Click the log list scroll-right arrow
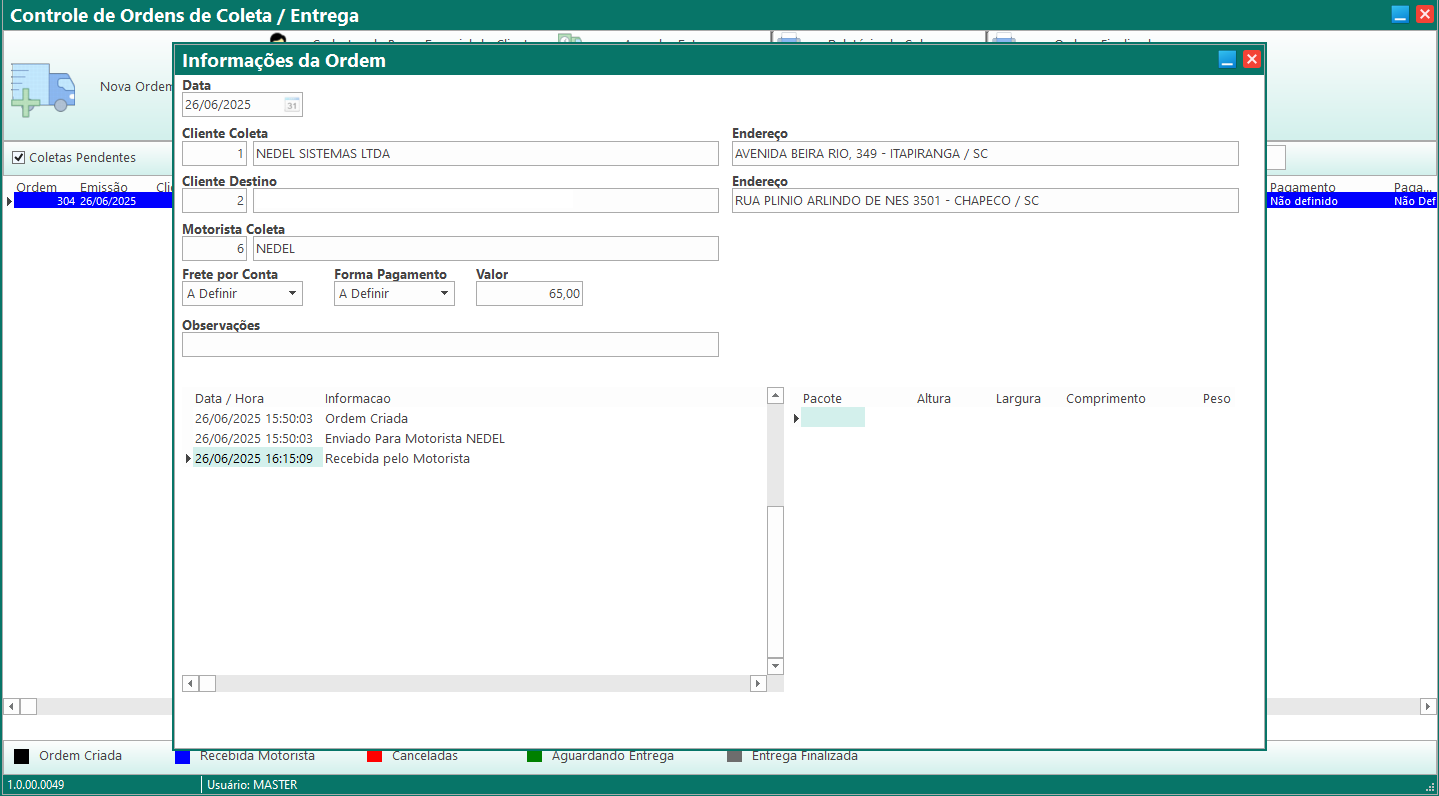 coord(757,683)
